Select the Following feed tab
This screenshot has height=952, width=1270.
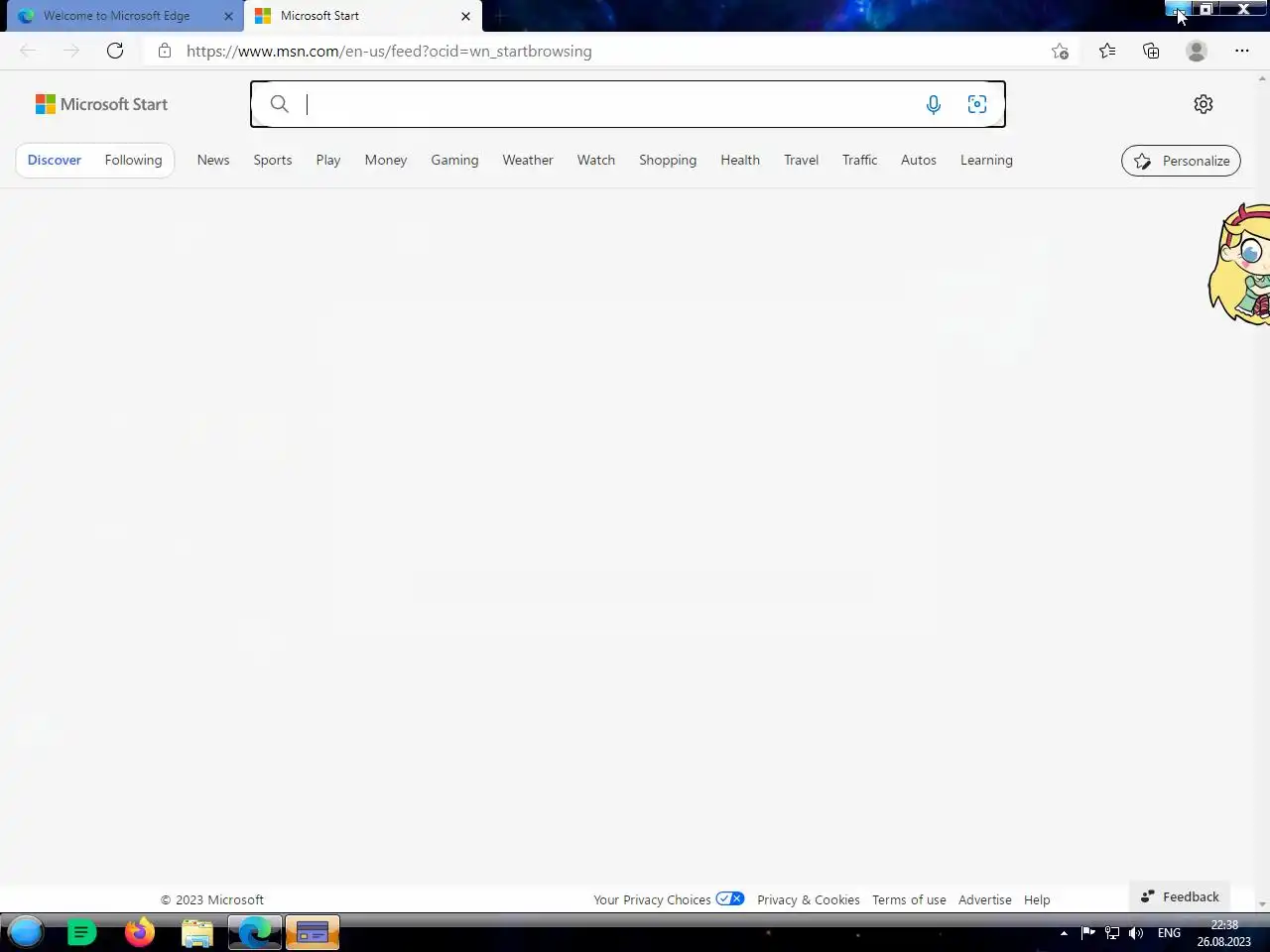pyautogui.click(x=133, y=160)
